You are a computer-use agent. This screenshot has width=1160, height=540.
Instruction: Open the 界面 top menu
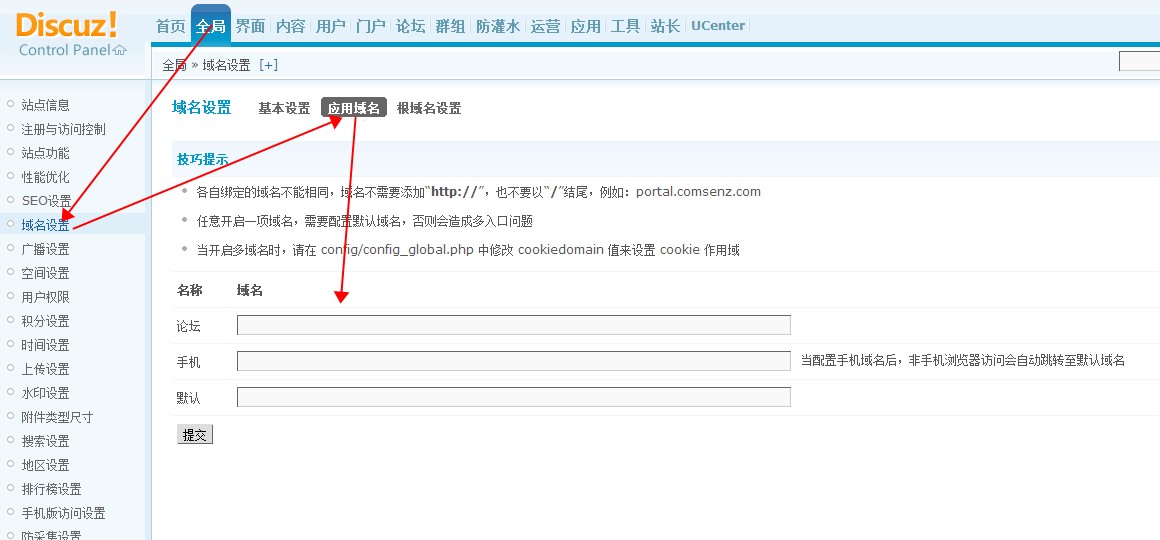click(x=250, y=26)
